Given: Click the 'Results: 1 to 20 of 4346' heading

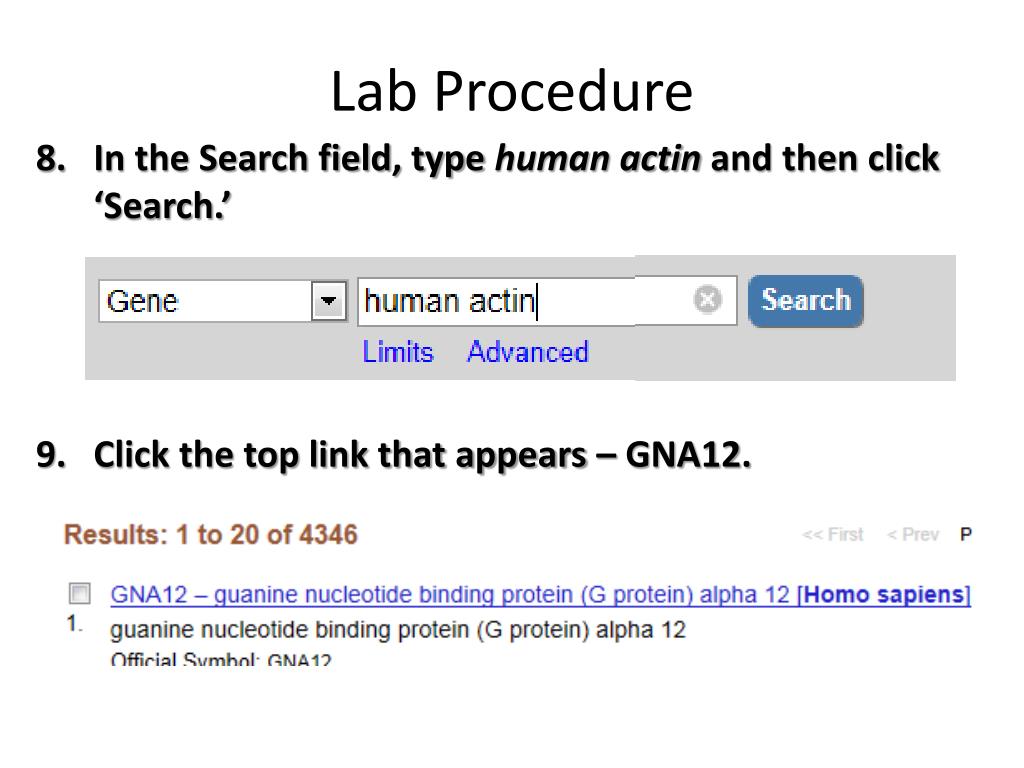Looking at the screenshot, I should (211, 535).
